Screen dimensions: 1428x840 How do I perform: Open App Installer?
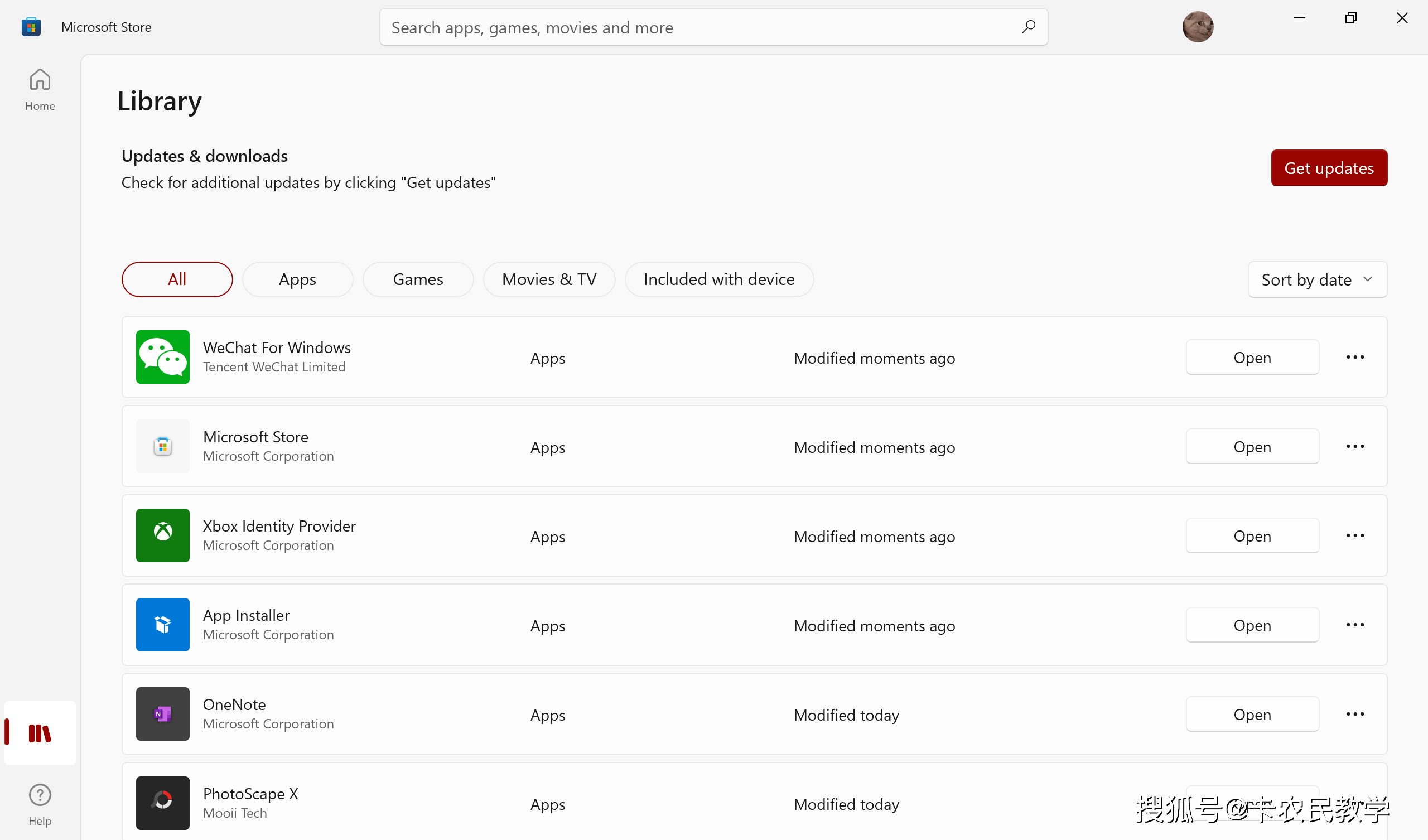tap(1252, 625)
